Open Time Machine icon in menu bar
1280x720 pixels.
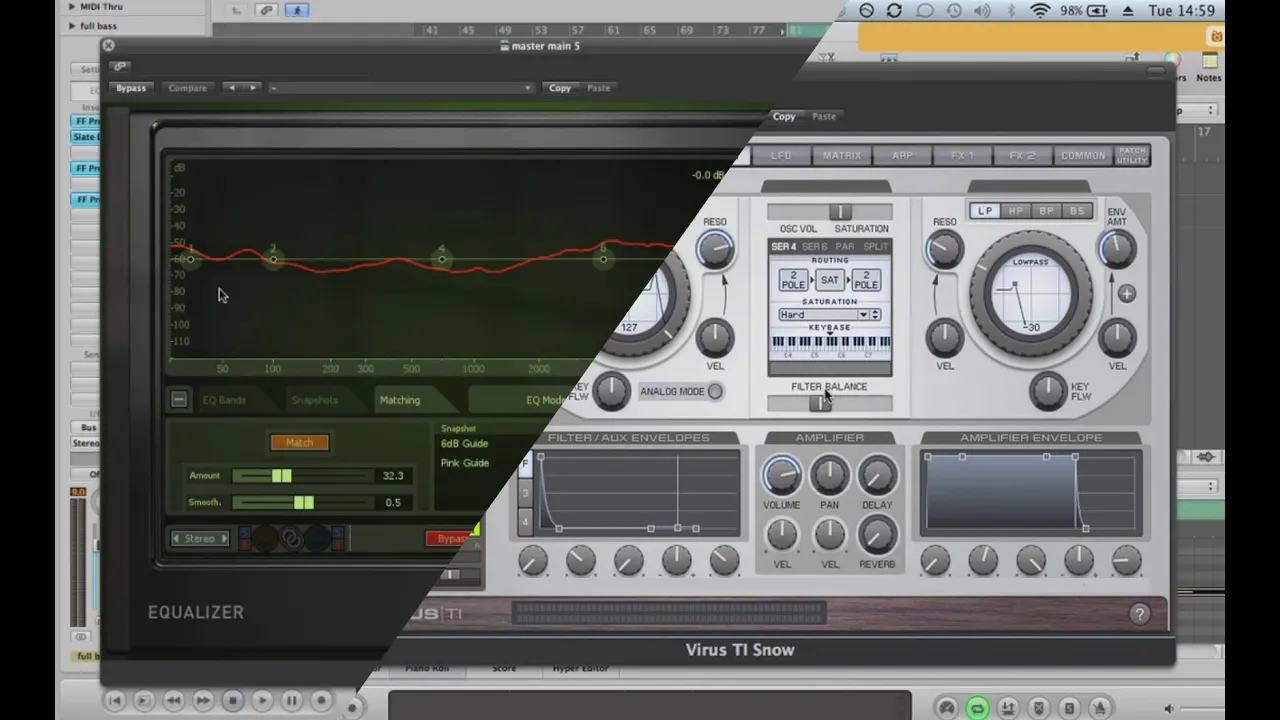point(954,11)
